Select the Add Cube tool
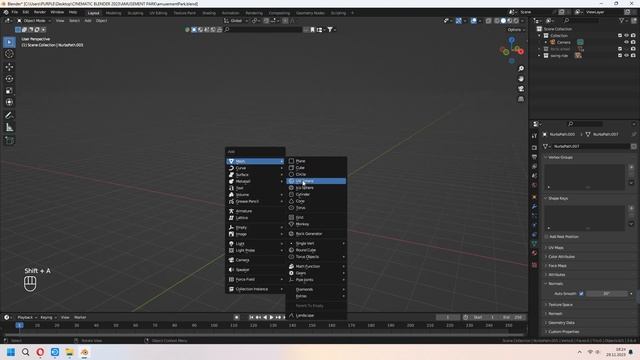640x360 pixels. 9,140
